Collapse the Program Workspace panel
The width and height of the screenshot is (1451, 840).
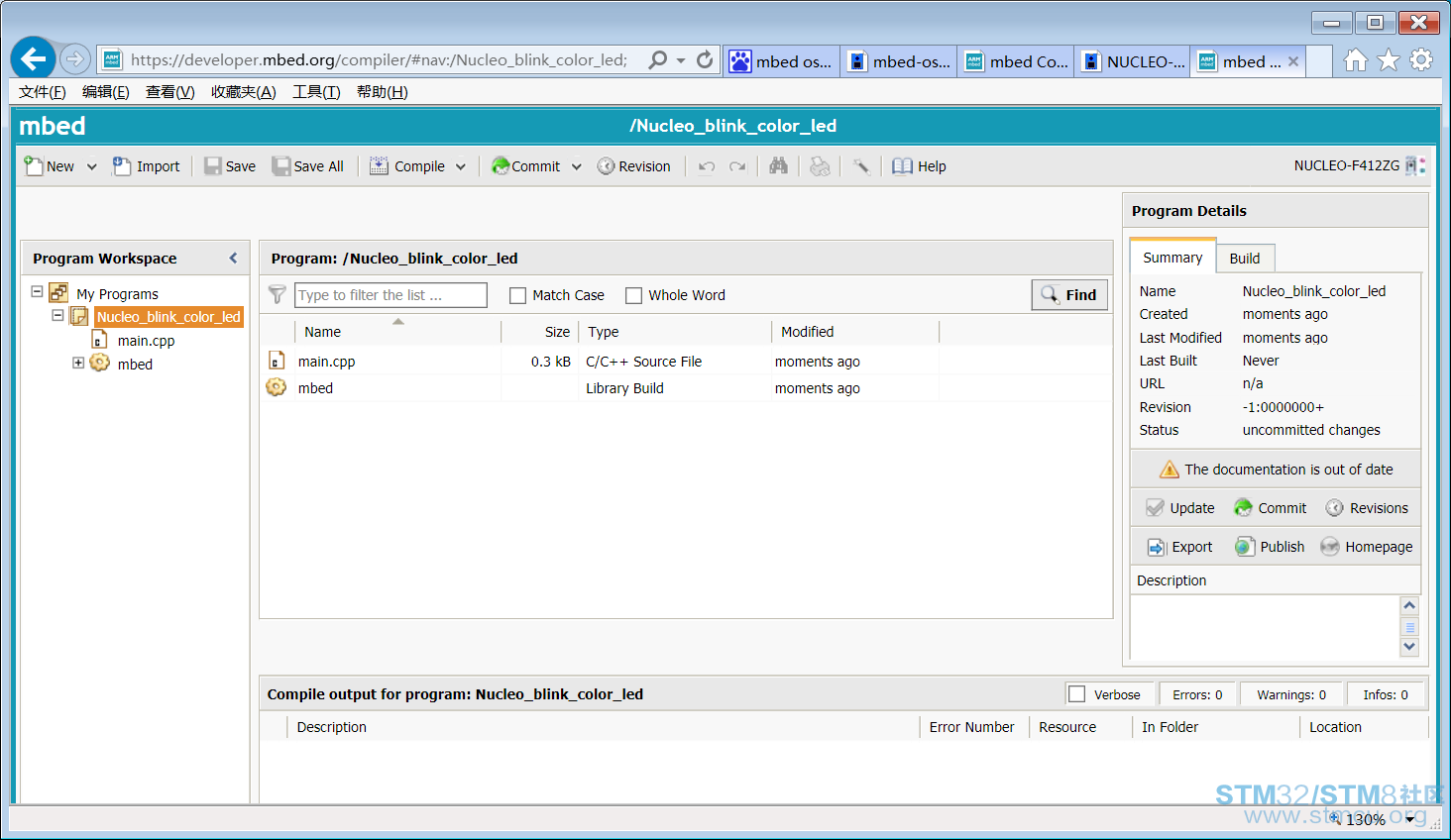click(x=233, y=259)
